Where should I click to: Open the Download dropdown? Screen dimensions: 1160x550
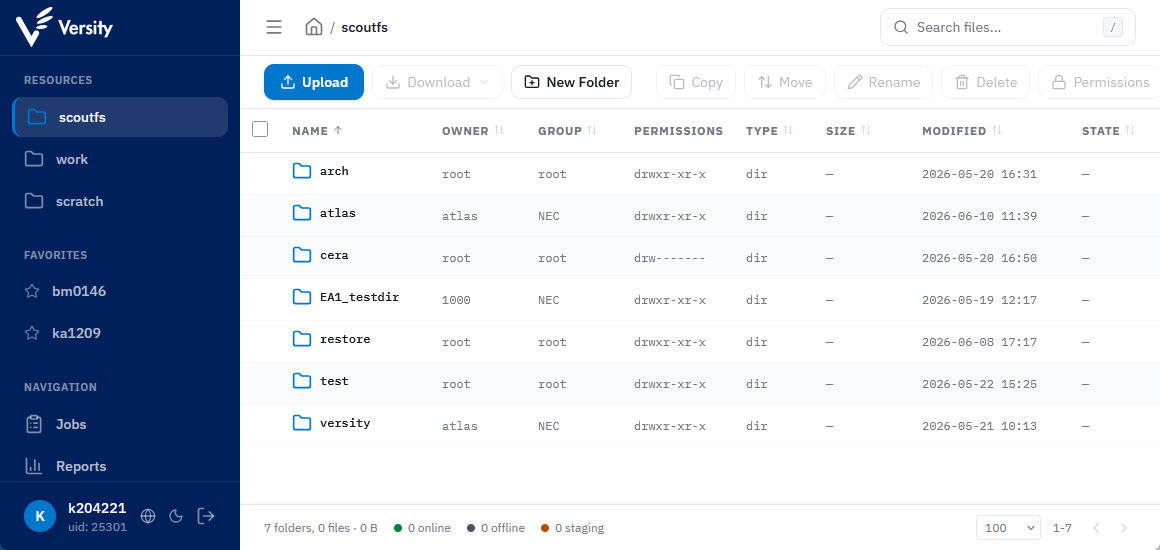437,82
